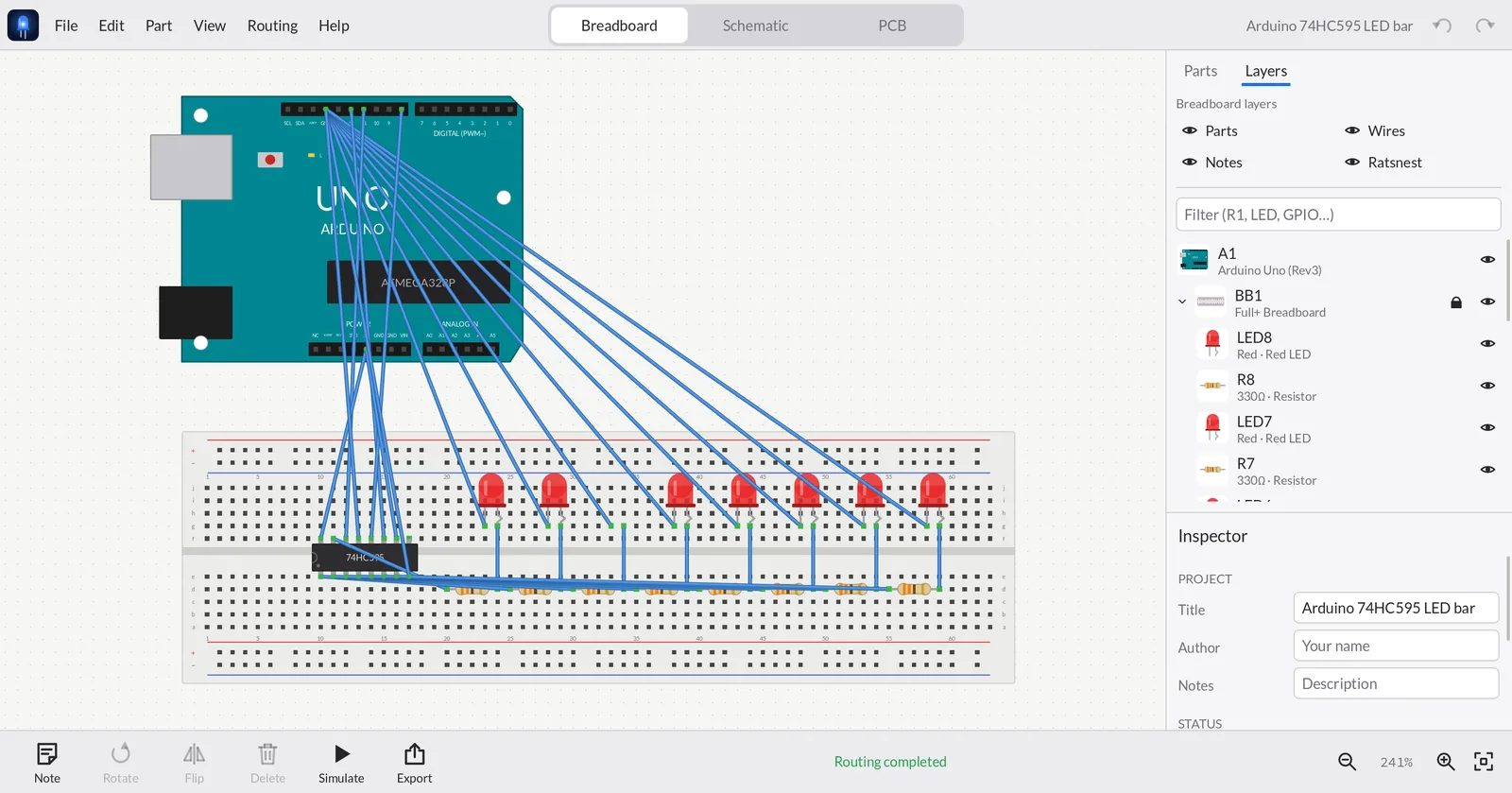Select the LED8 part icon
This screenshot has height=793, width=1512.
[x=1212, y=344]
